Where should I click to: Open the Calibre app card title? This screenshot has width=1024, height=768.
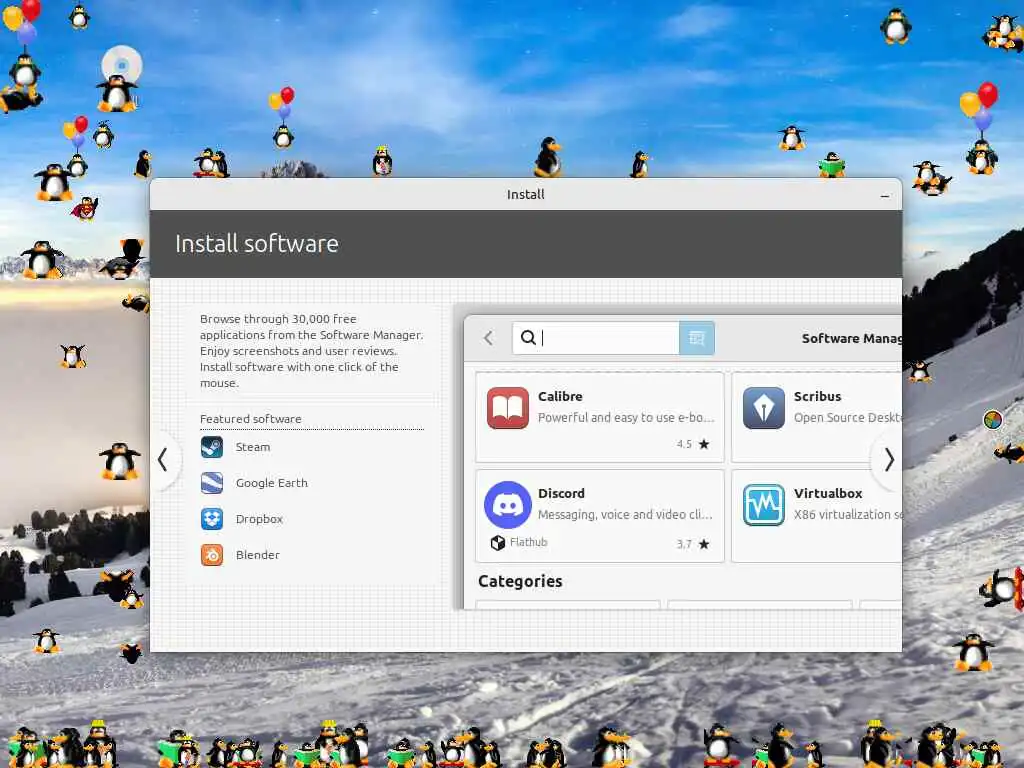coord(560,396)
